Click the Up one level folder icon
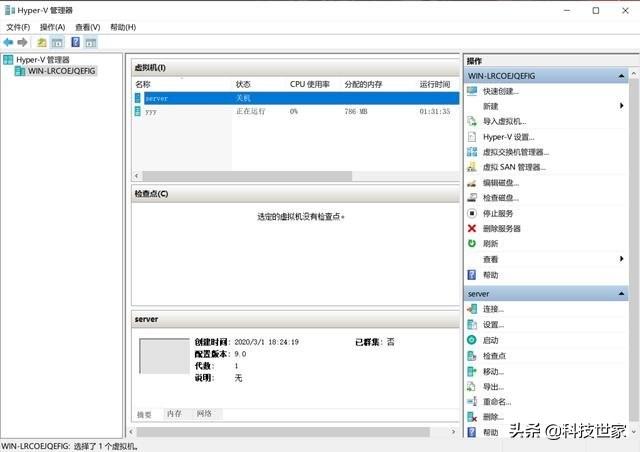The image size is (640, 452). pos(42,42)
